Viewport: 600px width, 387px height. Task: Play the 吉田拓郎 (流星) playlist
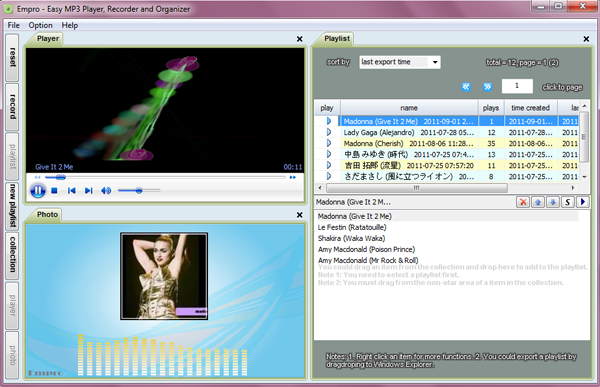329,165
